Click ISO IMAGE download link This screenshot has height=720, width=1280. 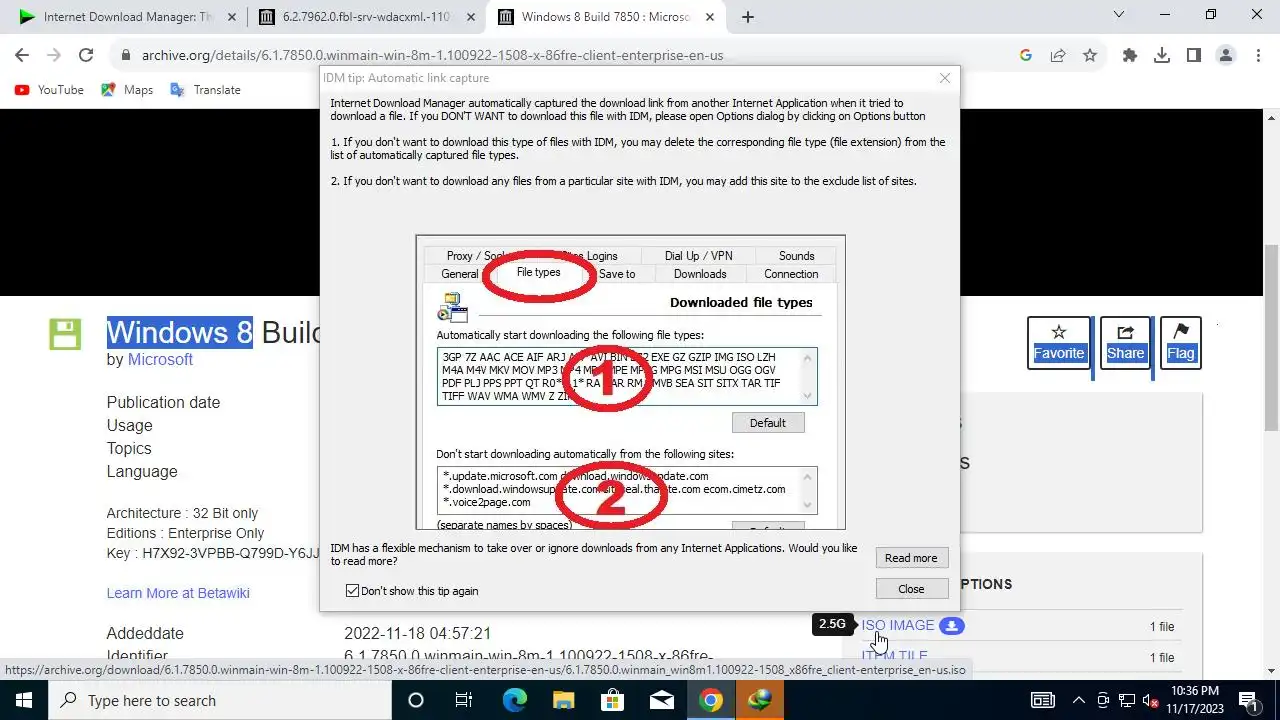[x=898, y=625]
